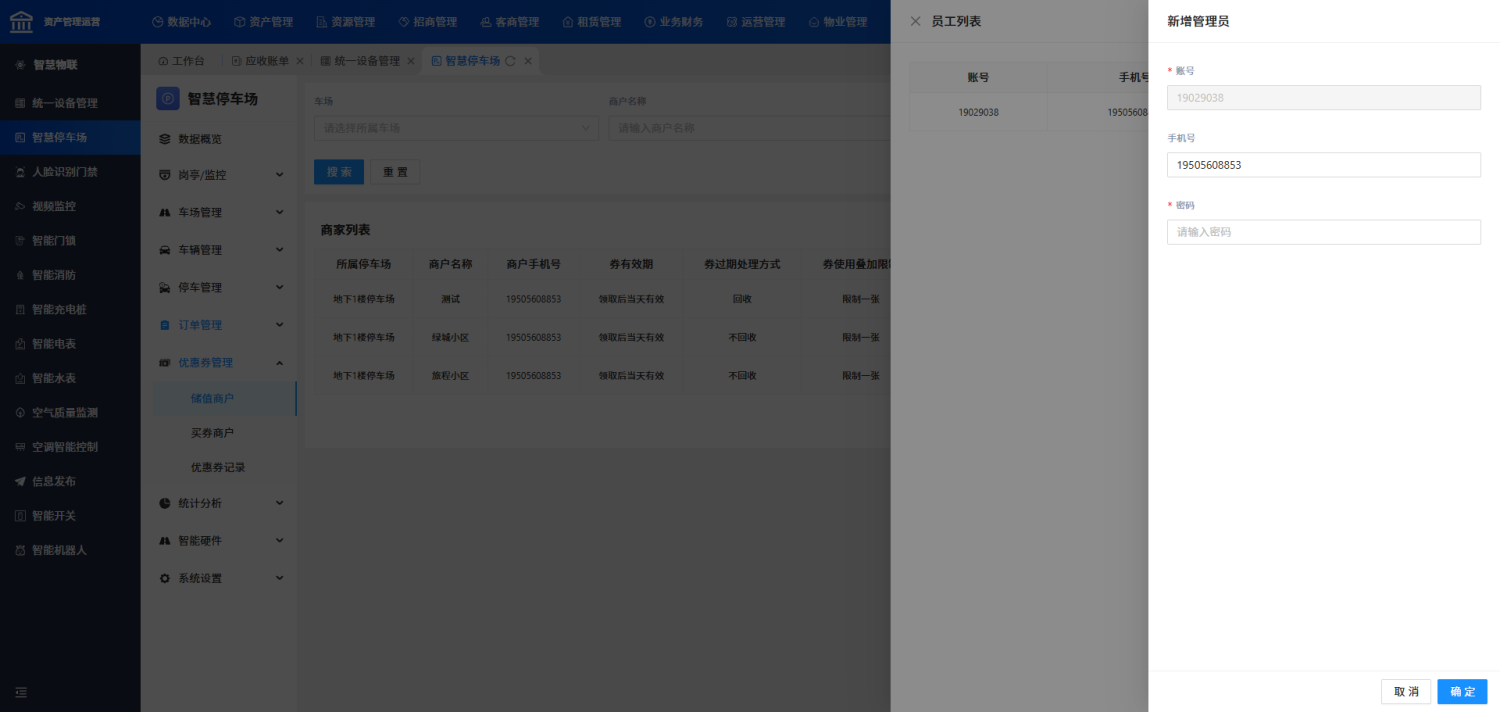Click the 智能电表 sidebar icon
Image resolution: width=1500 pixels, height=712 pixels.
[x=20, y=344]
